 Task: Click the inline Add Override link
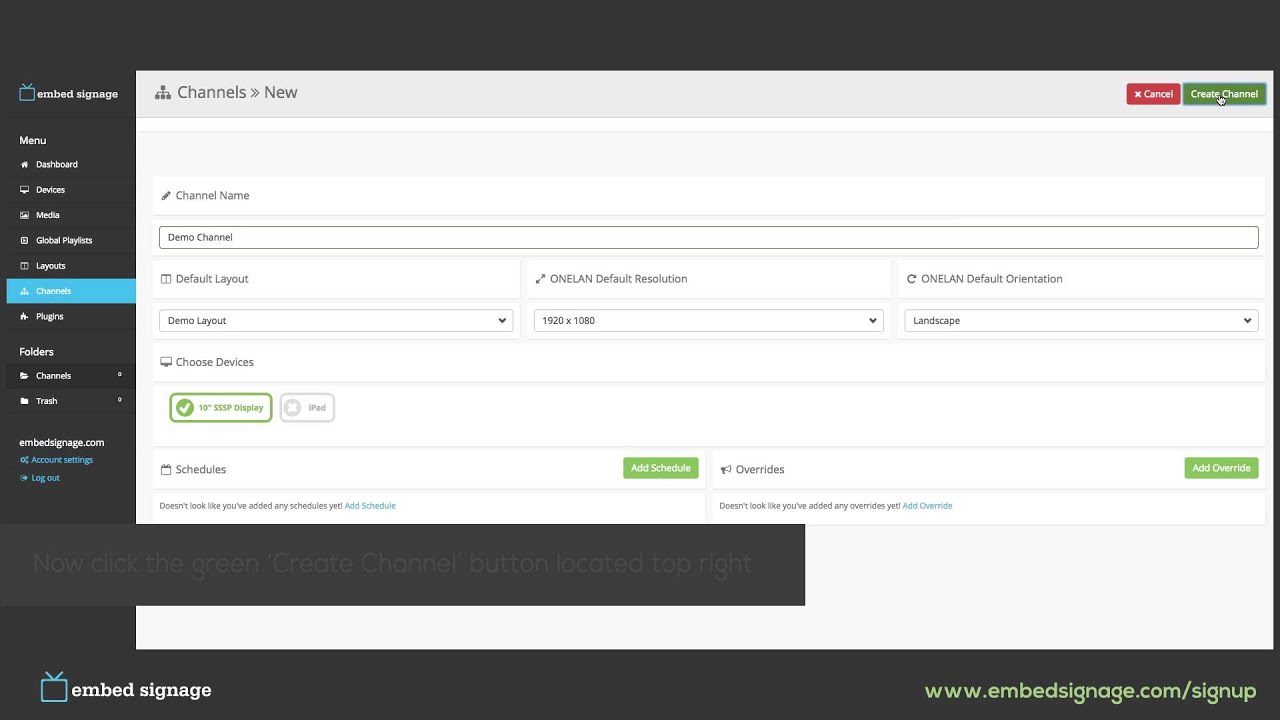click(927, 506)
